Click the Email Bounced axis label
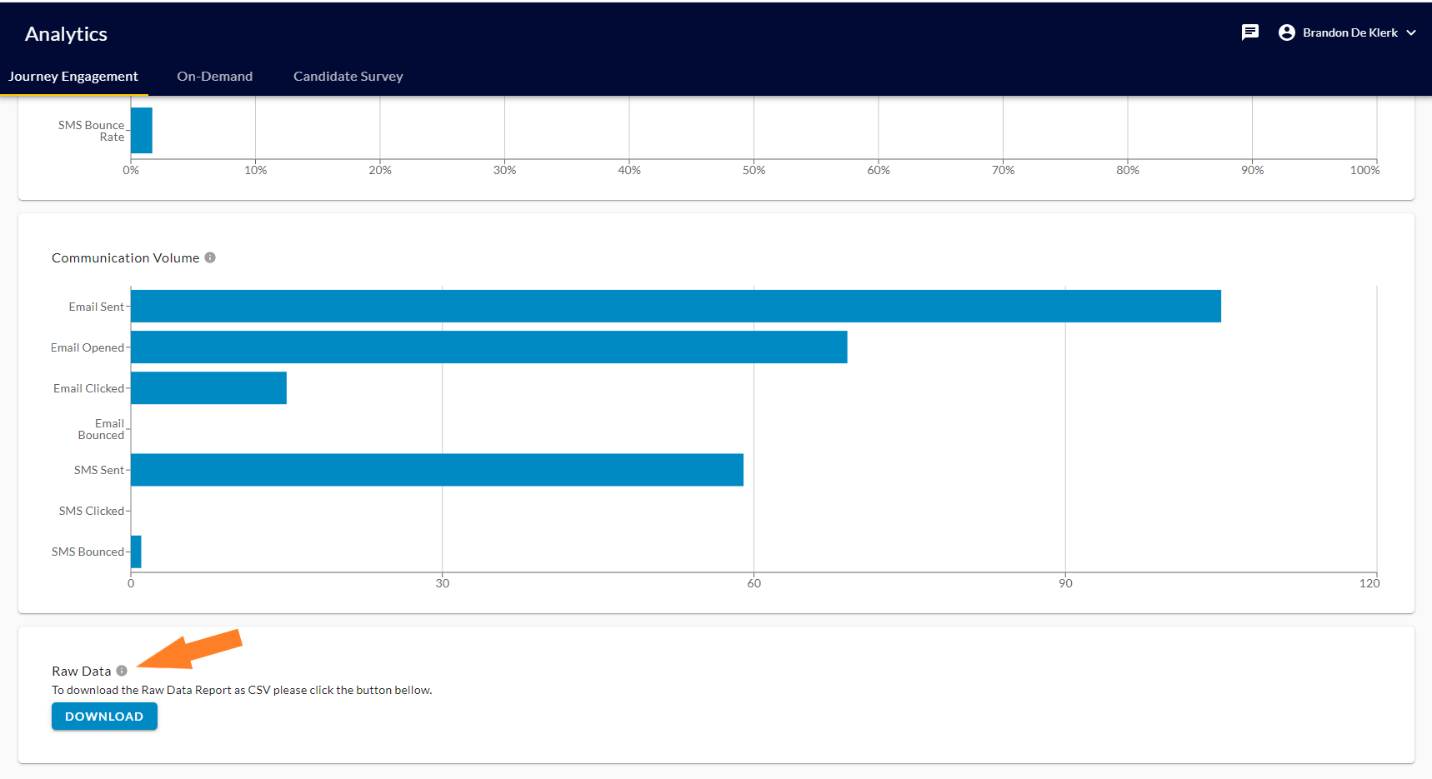This screenshot has height=779, width=1432. click(101, 429)
